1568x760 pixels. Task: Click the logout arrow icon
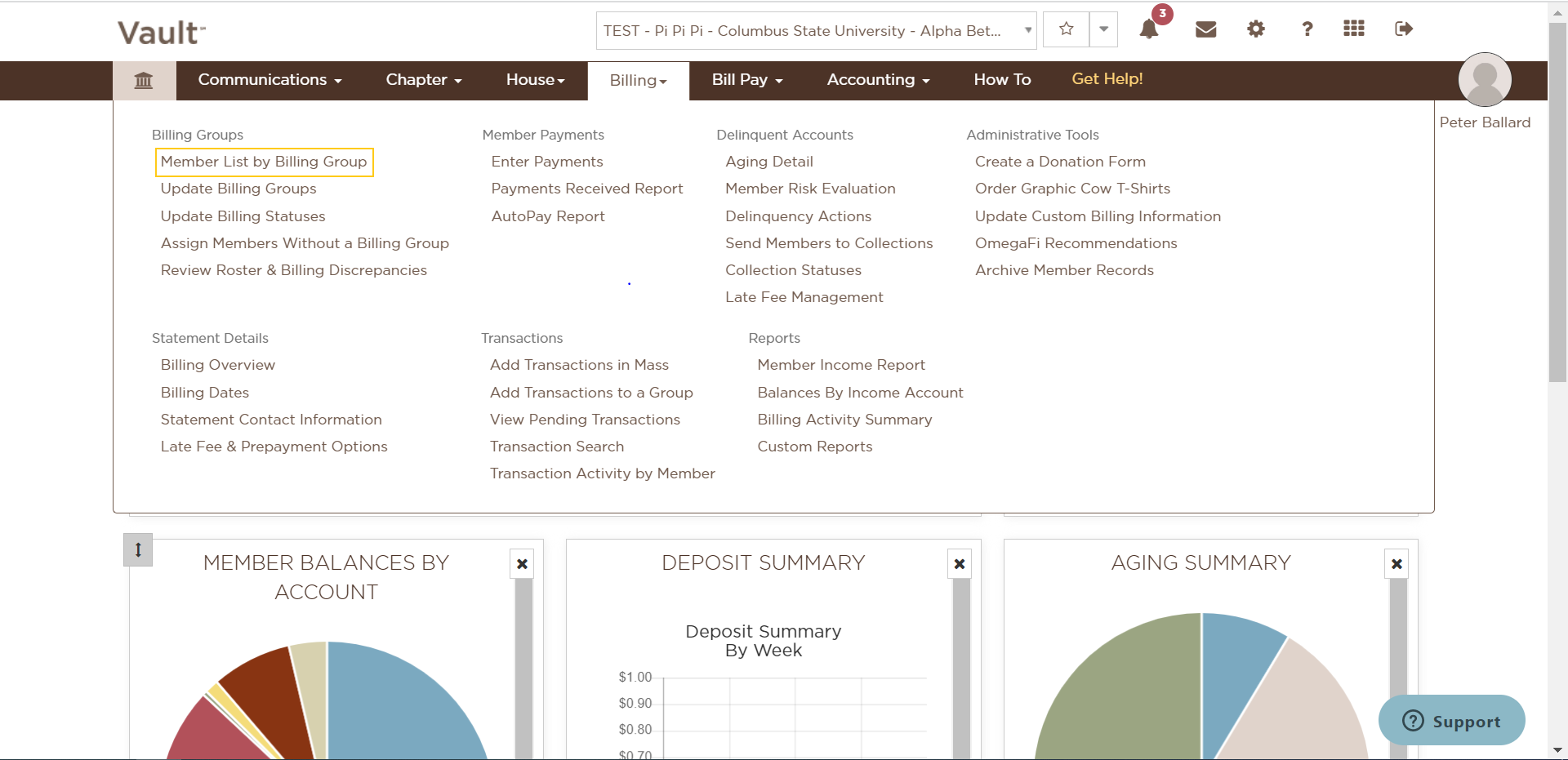1404,29
